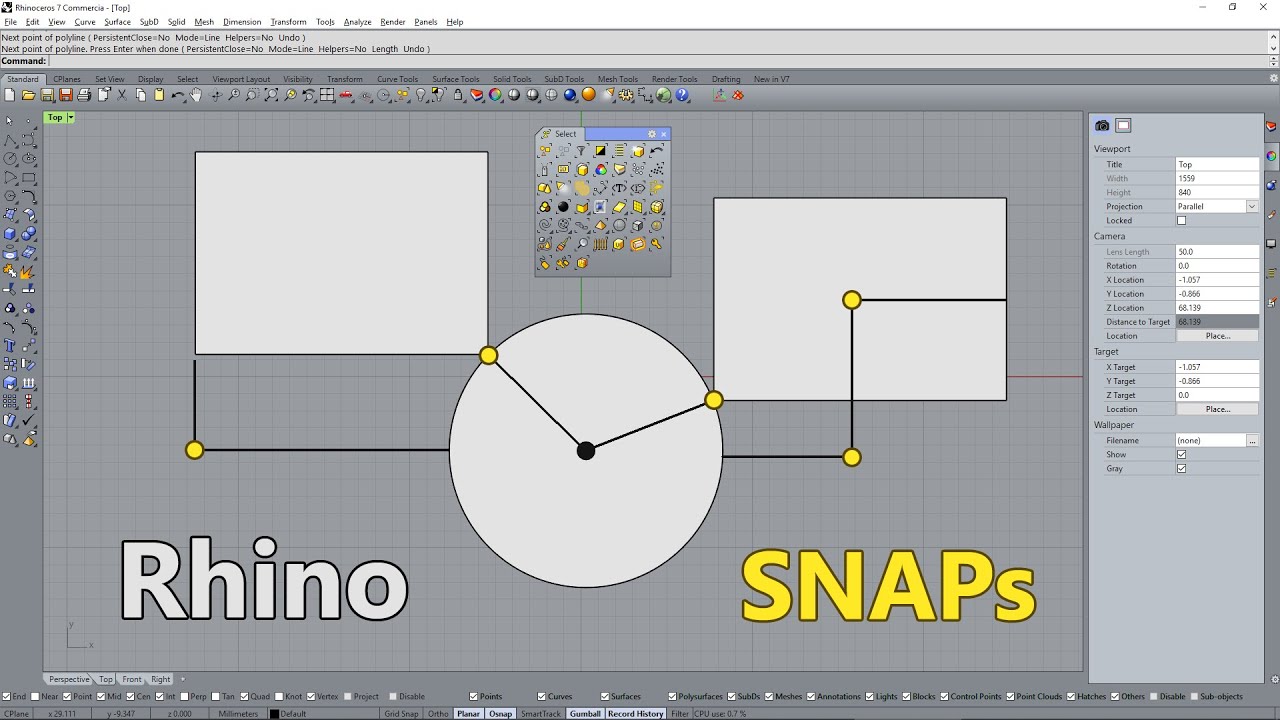
Task: Open the Top viewport title dropdown arrow
Action: tap(71, 118)
